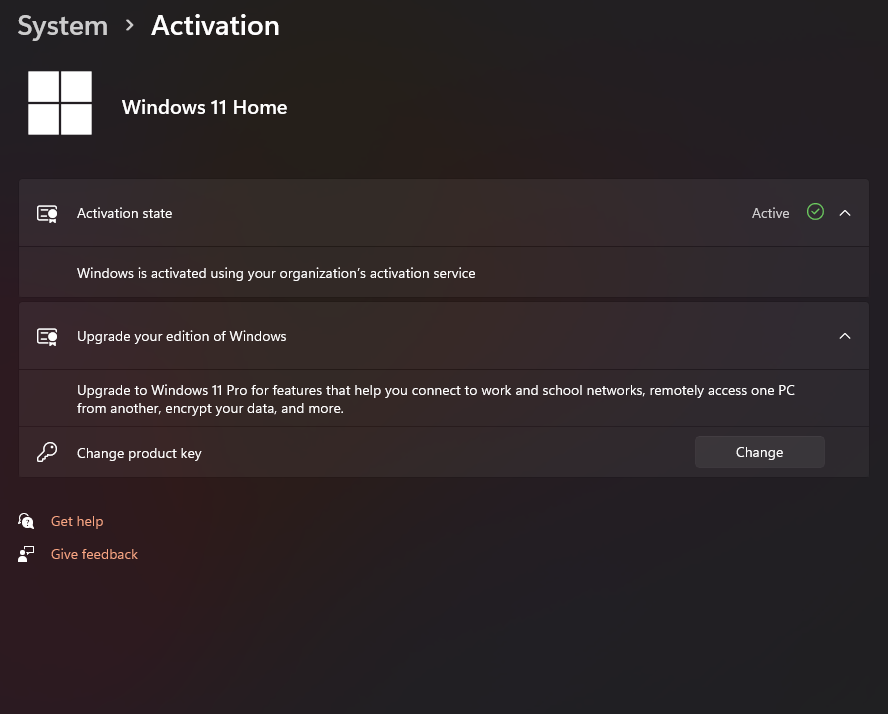Click the breadcrumb arrow after System
Screen dimensions: 888x714
(130, 25)
